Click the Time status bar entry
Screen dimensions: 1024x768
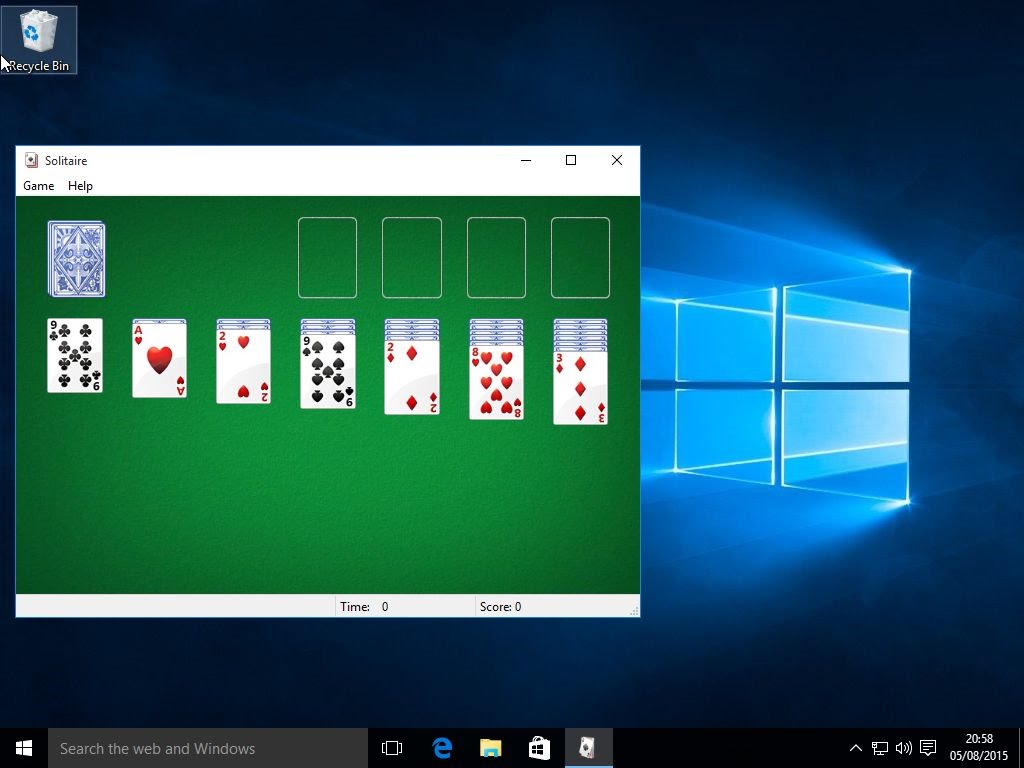pos(406,607)
